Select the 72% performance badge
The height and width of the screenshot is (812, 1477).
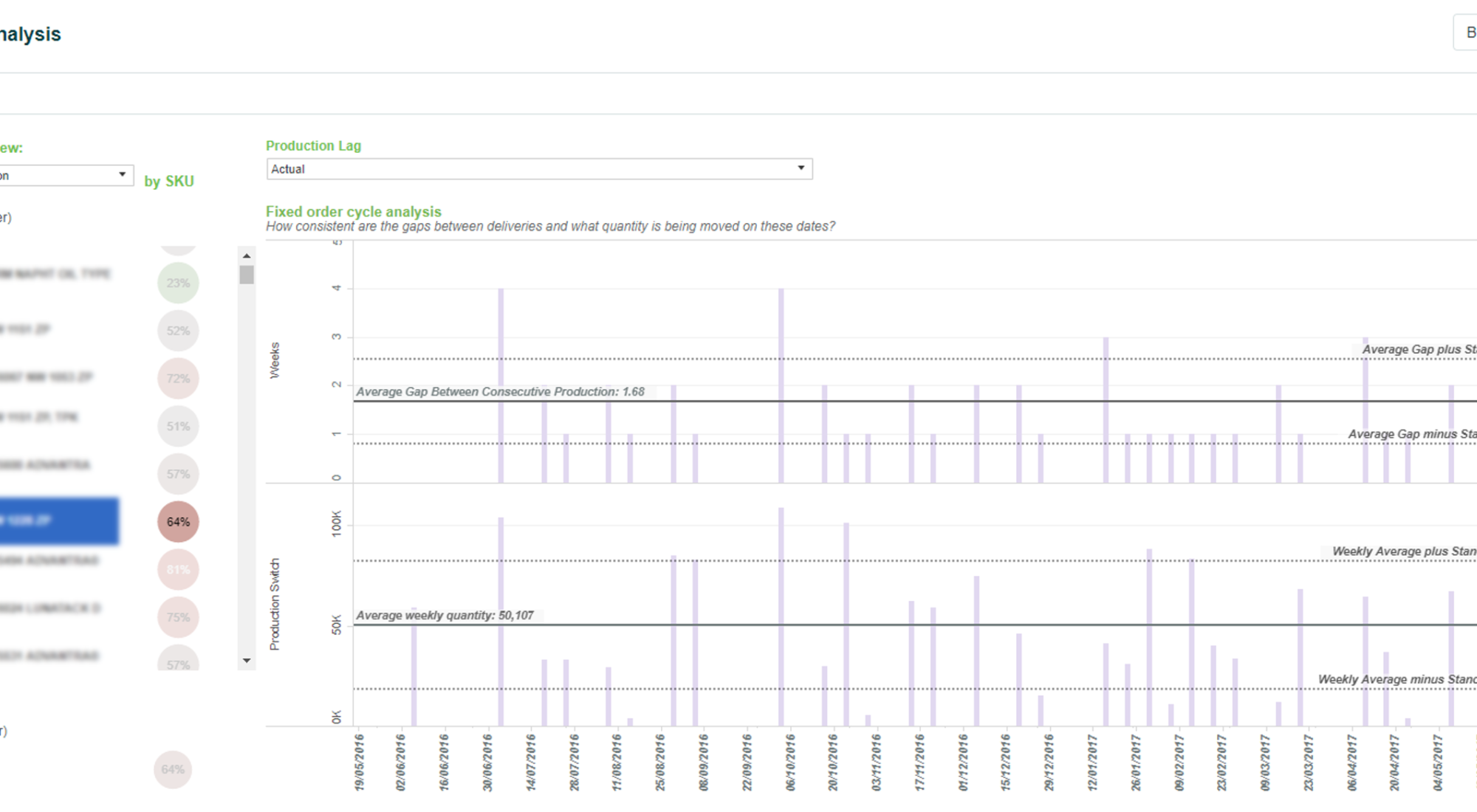178,378
